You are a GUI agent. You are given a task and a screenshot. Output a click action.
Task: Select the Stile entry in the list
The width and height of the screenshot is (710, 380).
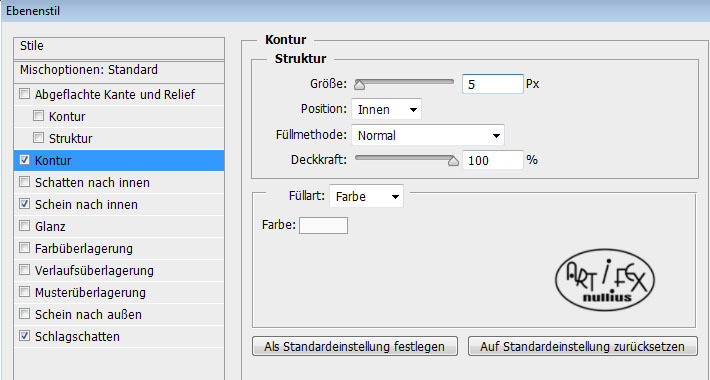point(119,47)
